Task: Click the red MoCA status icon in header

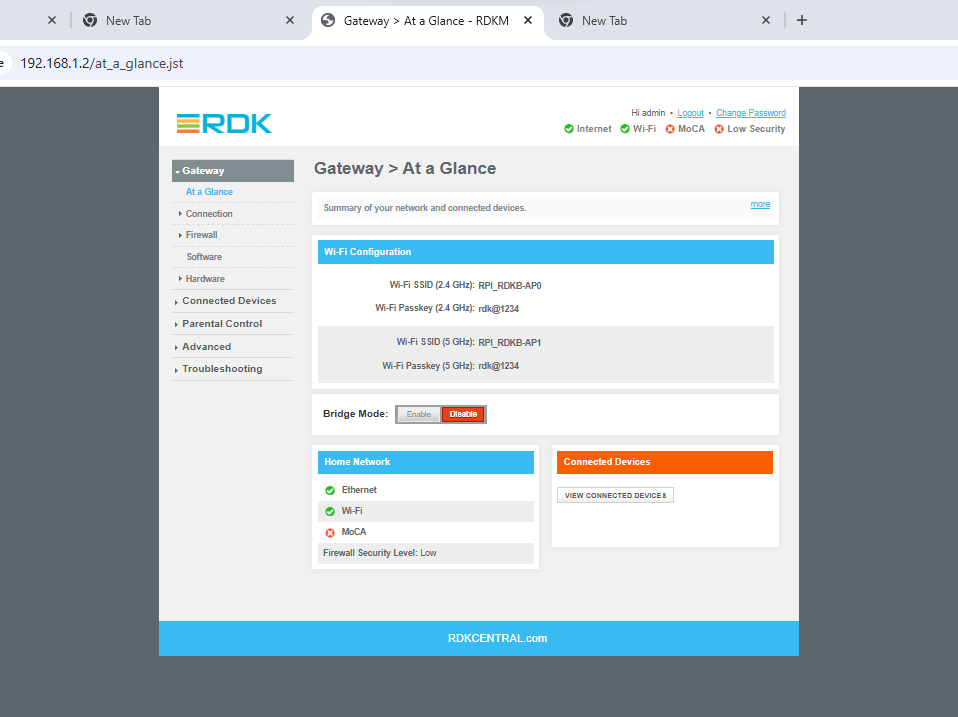Action: click(670, 129)
